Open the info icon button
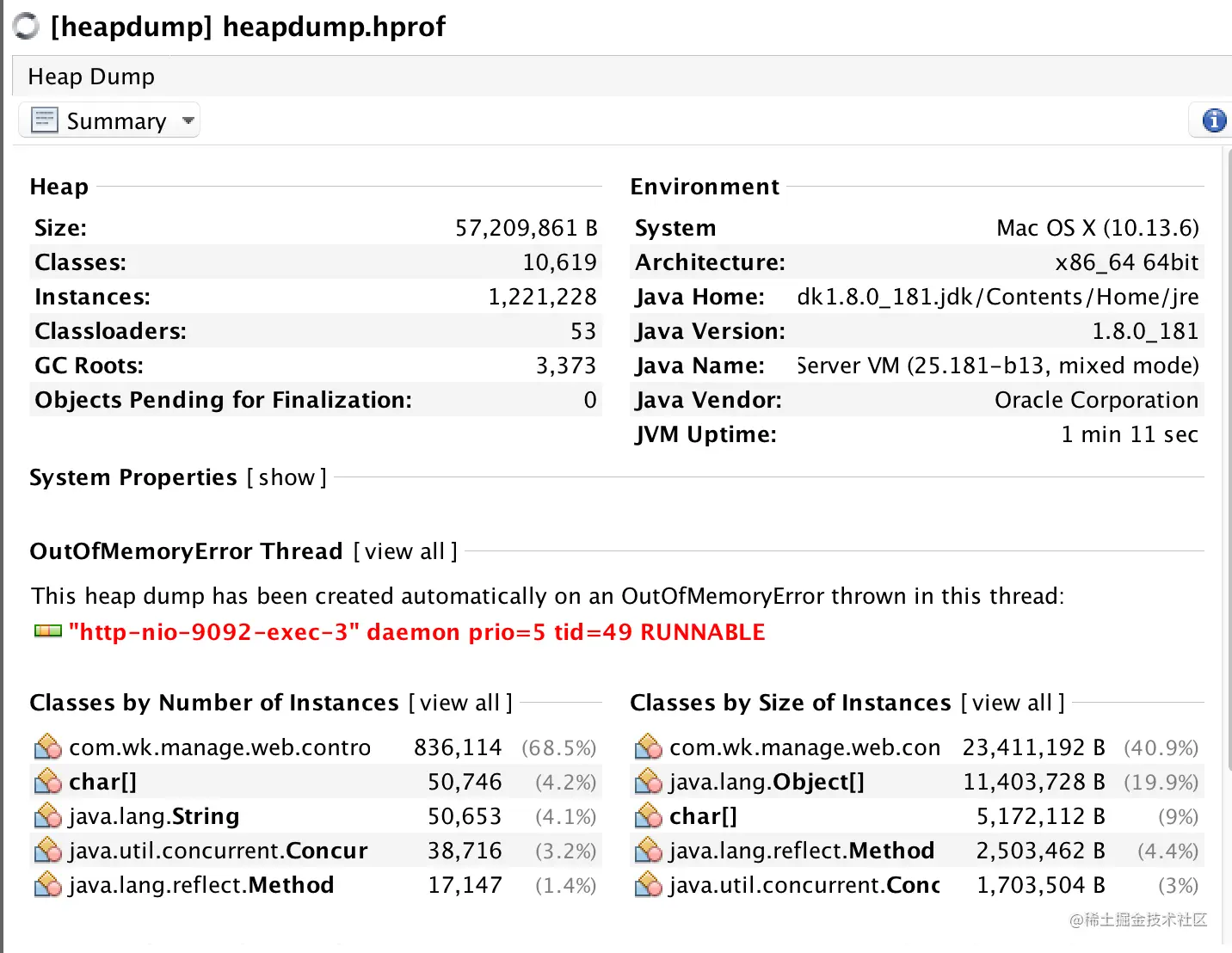The width and height of the screenshot is (1232, 953). pos(1214,120)
